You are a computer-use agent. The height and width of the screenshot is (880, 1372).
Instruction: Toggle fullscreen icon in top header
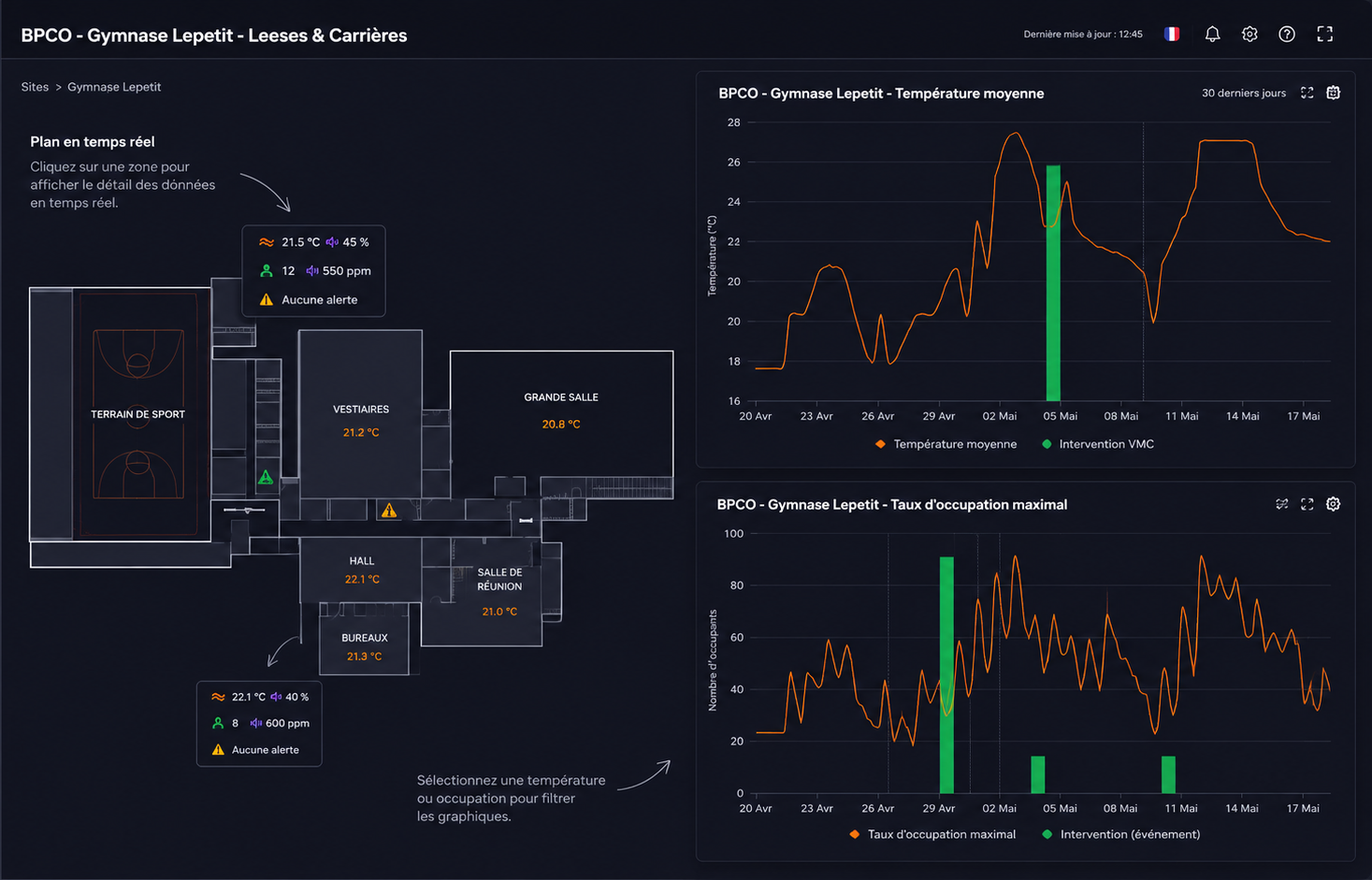pos(1325,34)
